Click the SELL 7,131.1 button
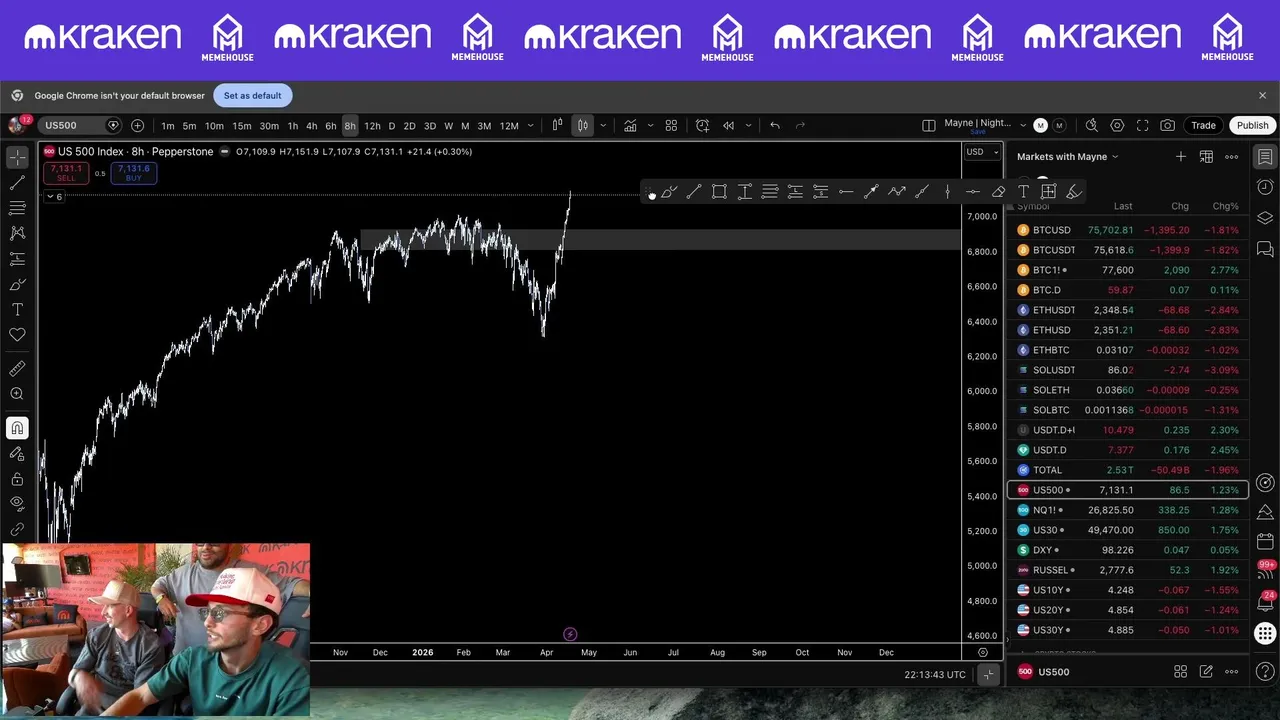This screenshot has width=1280, height=720. tap(66, 172)
